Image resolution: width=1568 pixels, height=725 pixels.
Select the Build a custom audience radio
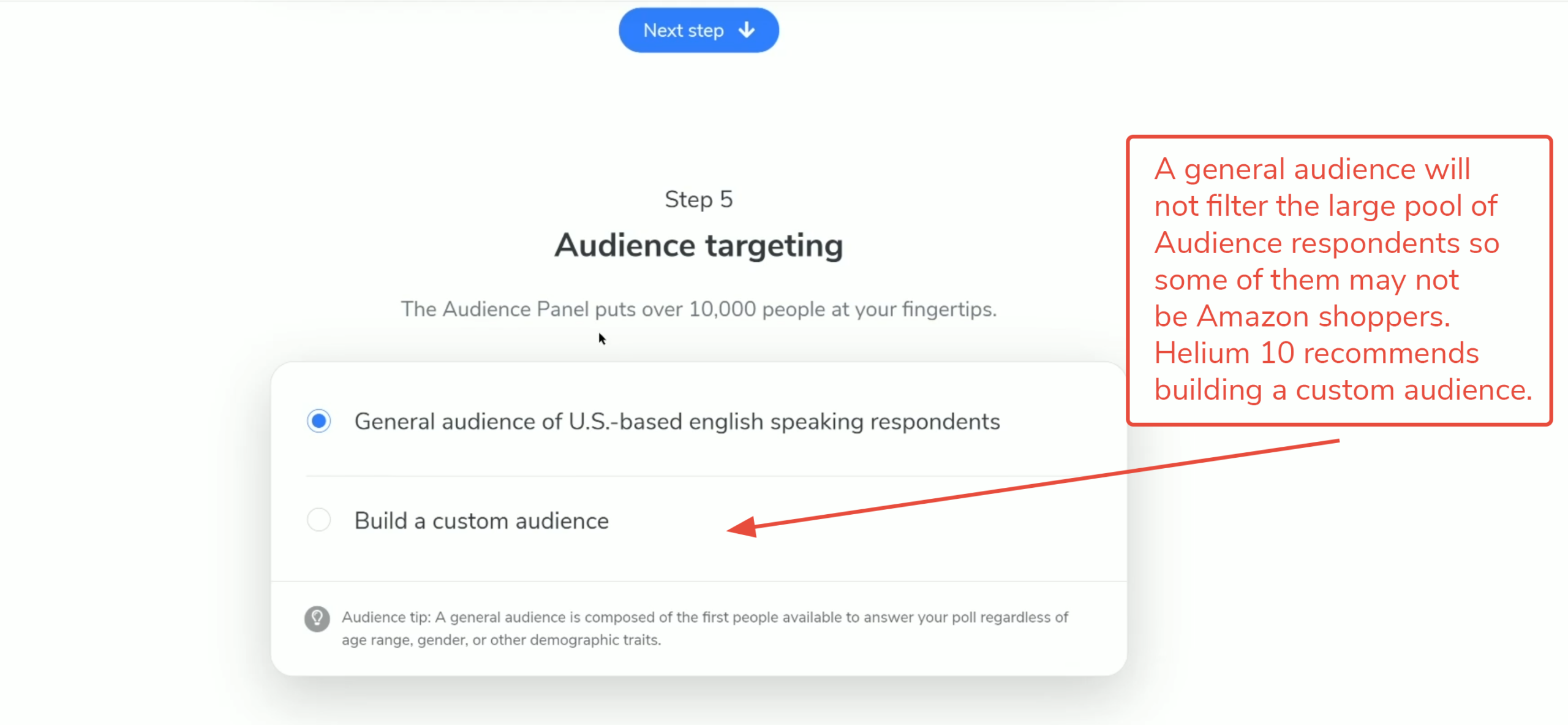point(318,520)
